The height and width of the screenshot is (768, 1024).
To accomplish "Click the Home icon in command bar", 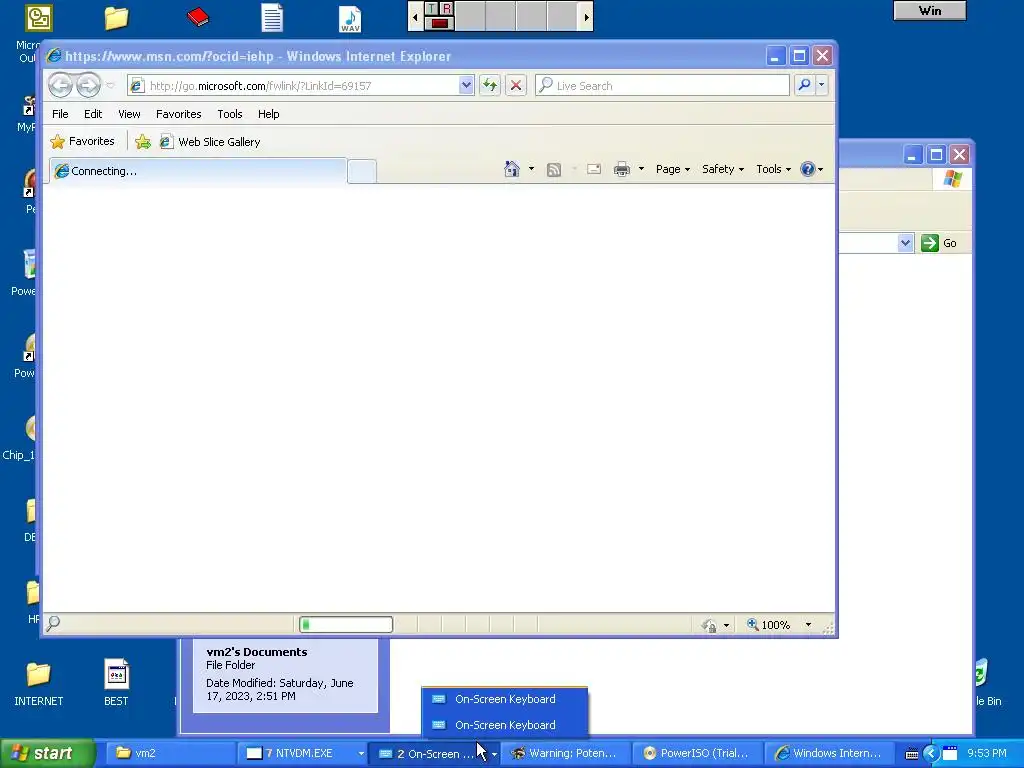I will click(512, 169).
